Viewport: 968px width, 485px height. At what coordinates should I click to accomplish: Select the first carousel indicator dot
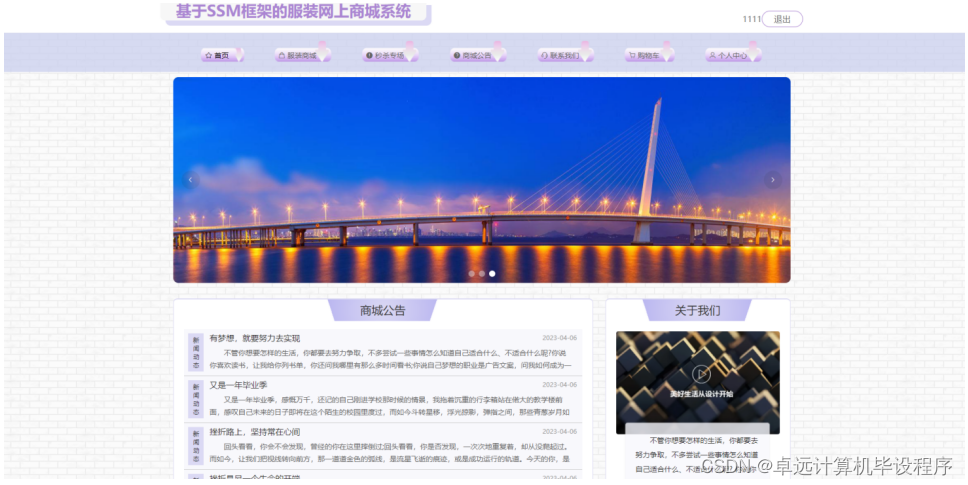pos(472,273)
